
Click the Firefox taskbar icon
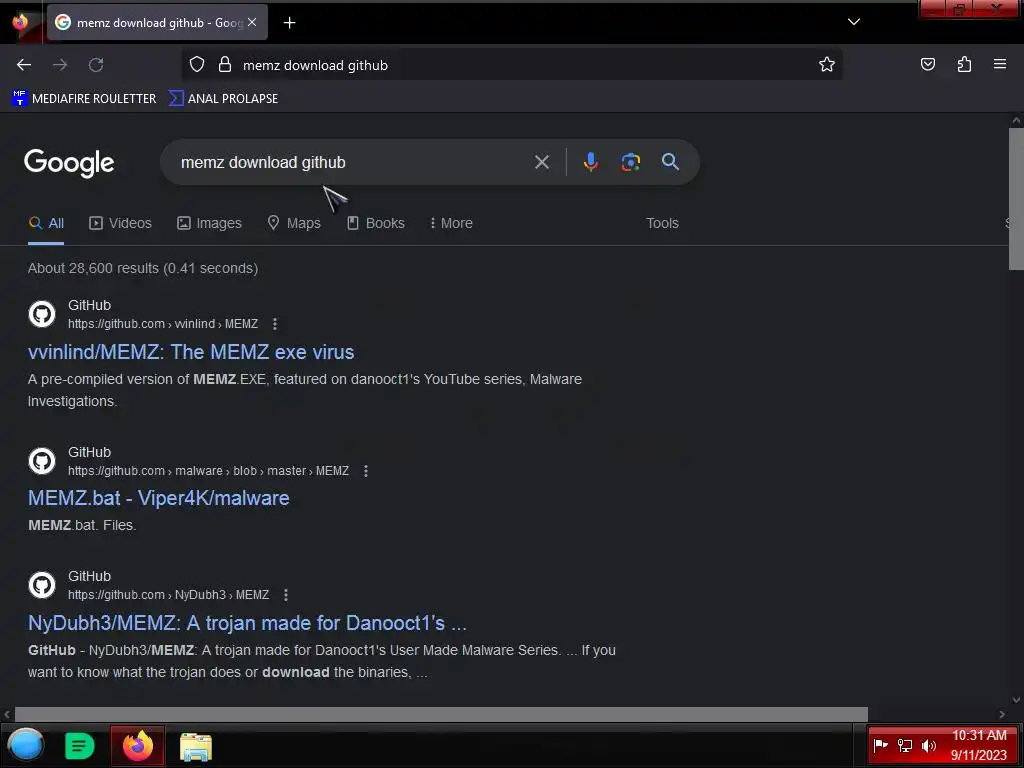pos(137,746)
